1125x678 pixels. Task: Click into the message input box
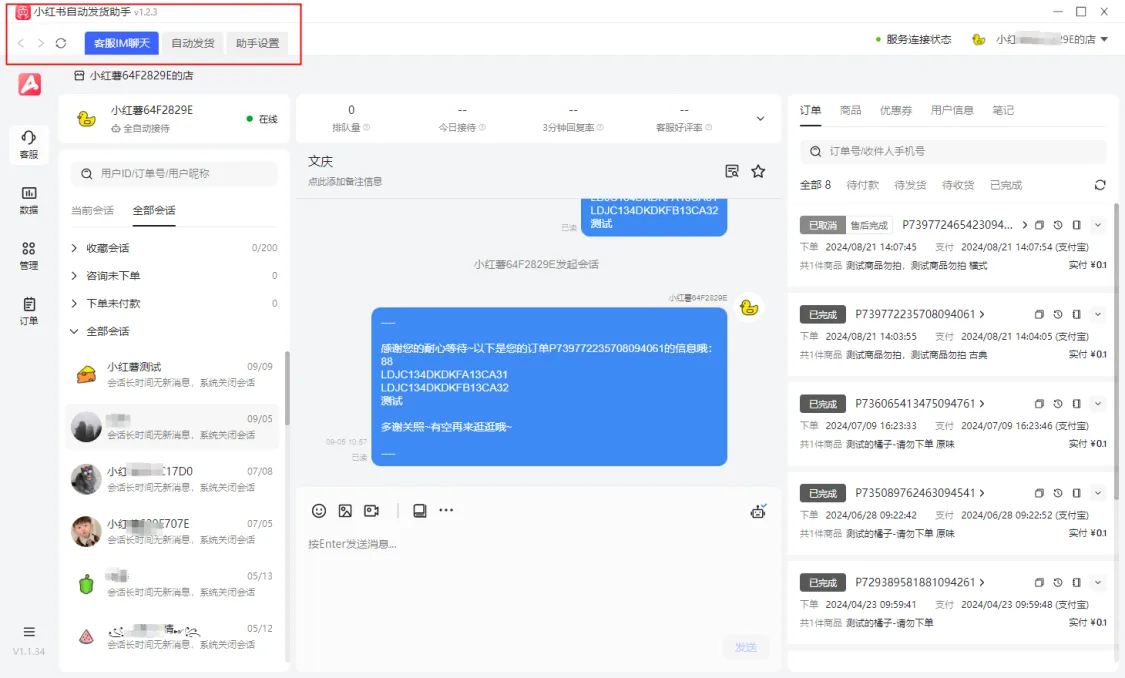(x=538, y=581)
